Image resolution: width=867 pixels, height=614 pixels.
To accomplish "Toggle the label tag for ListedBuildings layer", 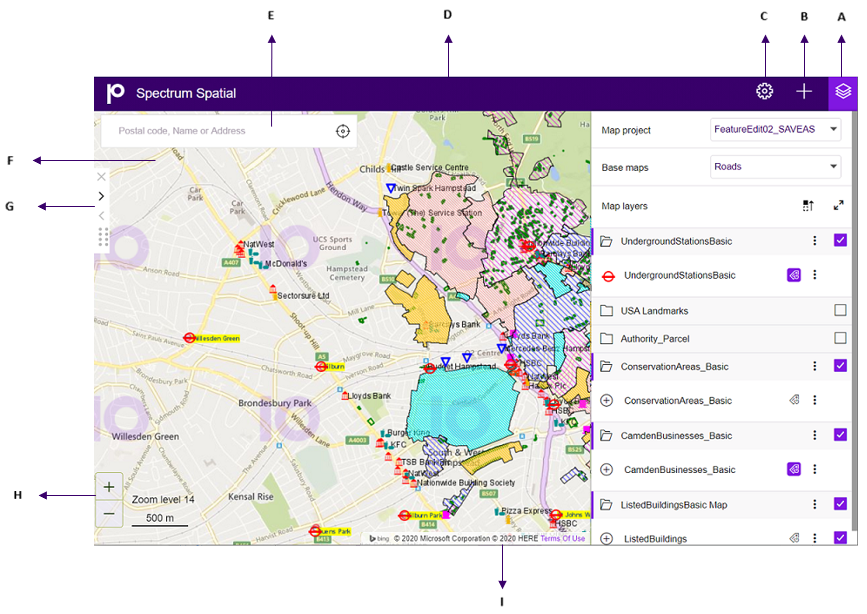I will pos(794,538).
